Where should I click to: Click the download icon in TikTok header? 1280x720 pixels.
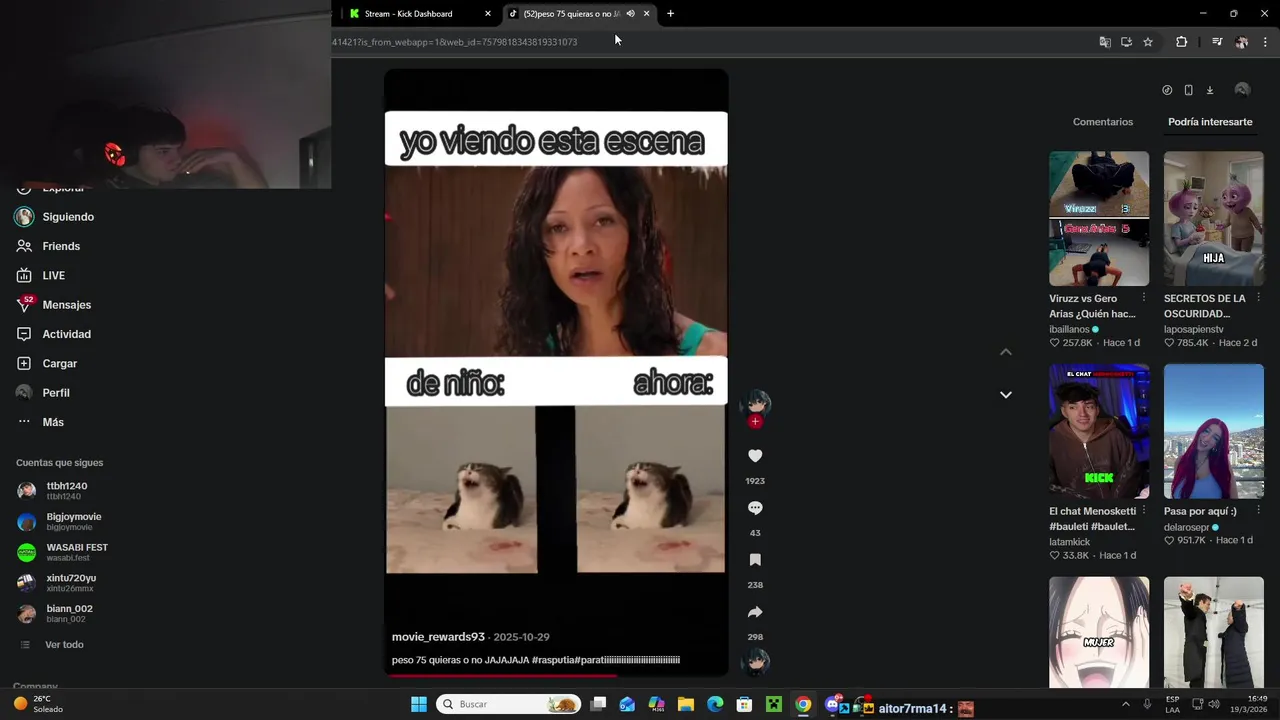pos(1209,90)
